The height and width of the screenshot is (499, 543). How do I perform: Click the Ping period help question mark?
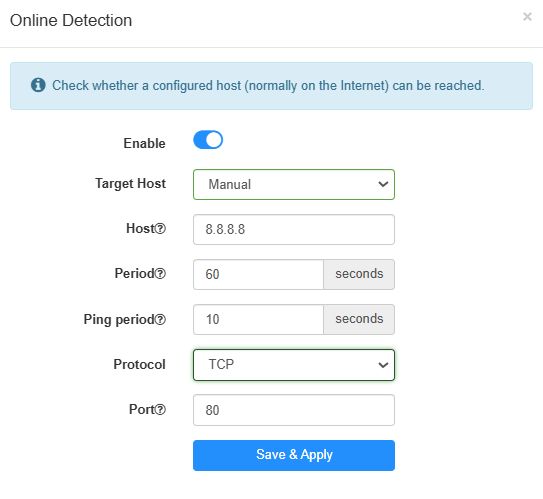(160, 319)
